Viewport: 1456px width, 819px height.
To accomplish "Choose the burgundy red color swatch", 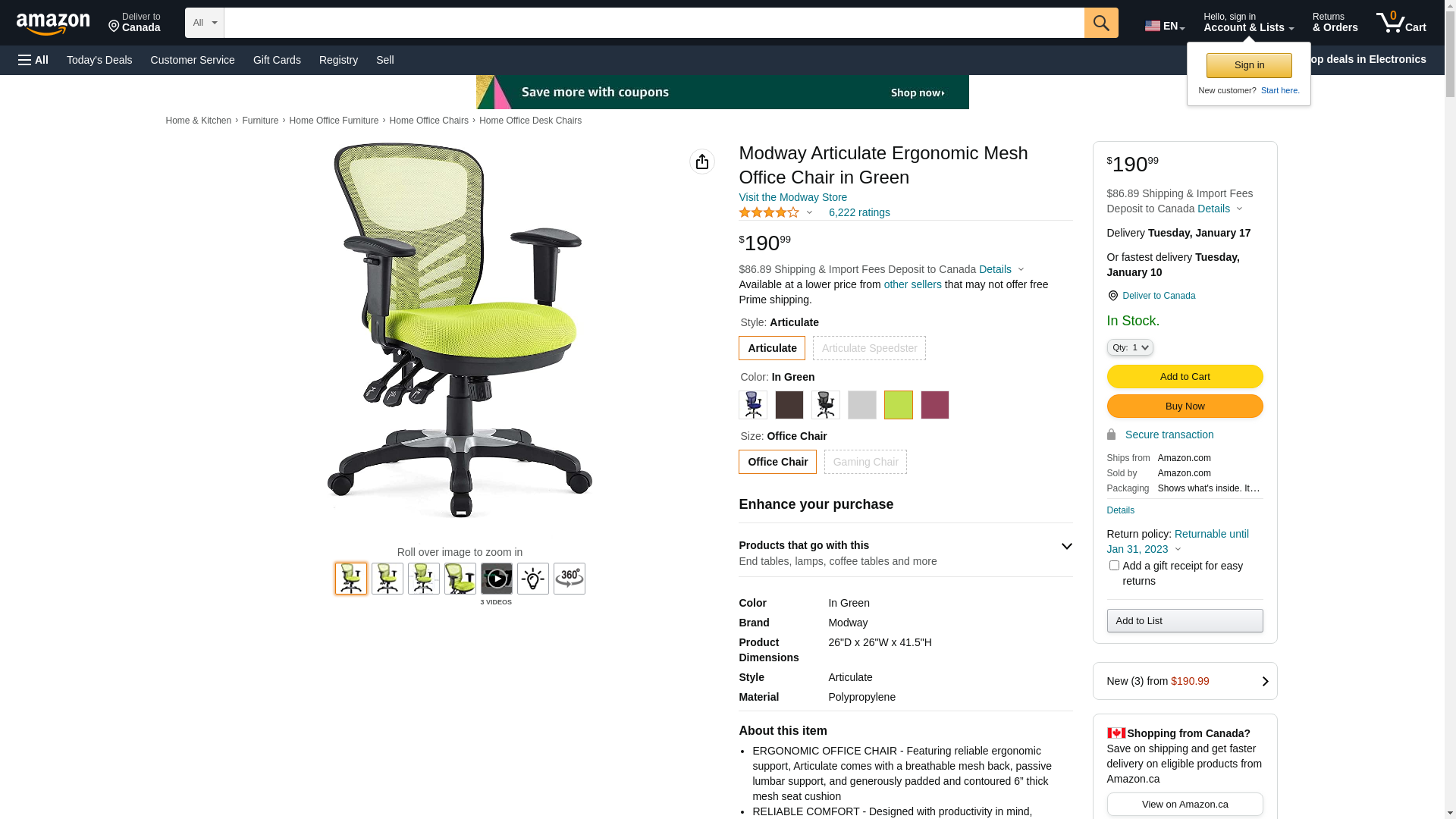I will click(935, 405).
